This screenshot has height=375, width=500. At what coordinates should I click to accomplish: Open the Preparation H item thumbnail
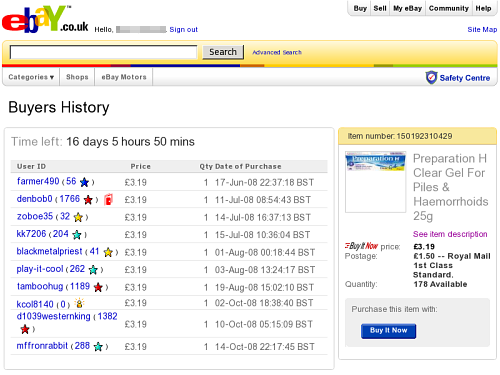click(376, 182)
